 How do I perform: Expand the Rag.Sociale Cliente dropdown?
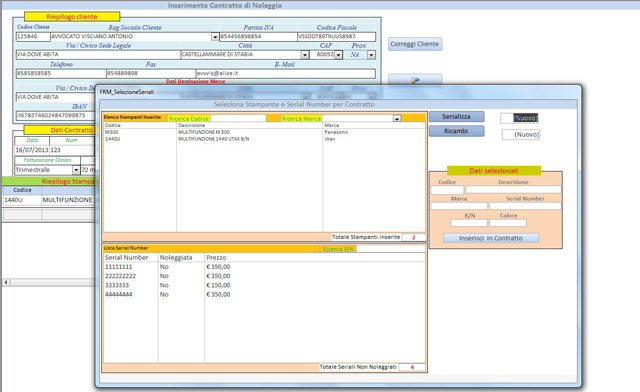[215, 37]
